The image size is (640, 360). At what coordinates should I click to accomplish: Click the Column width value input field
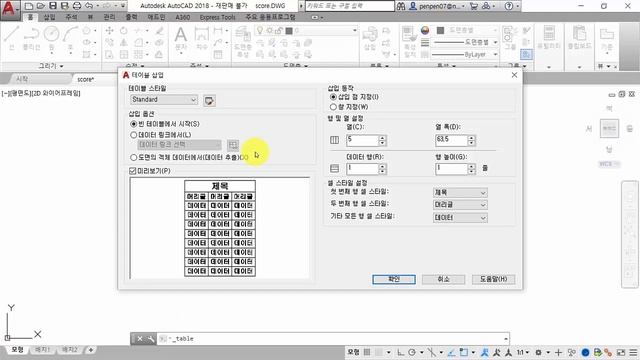(x=451, y=140)
